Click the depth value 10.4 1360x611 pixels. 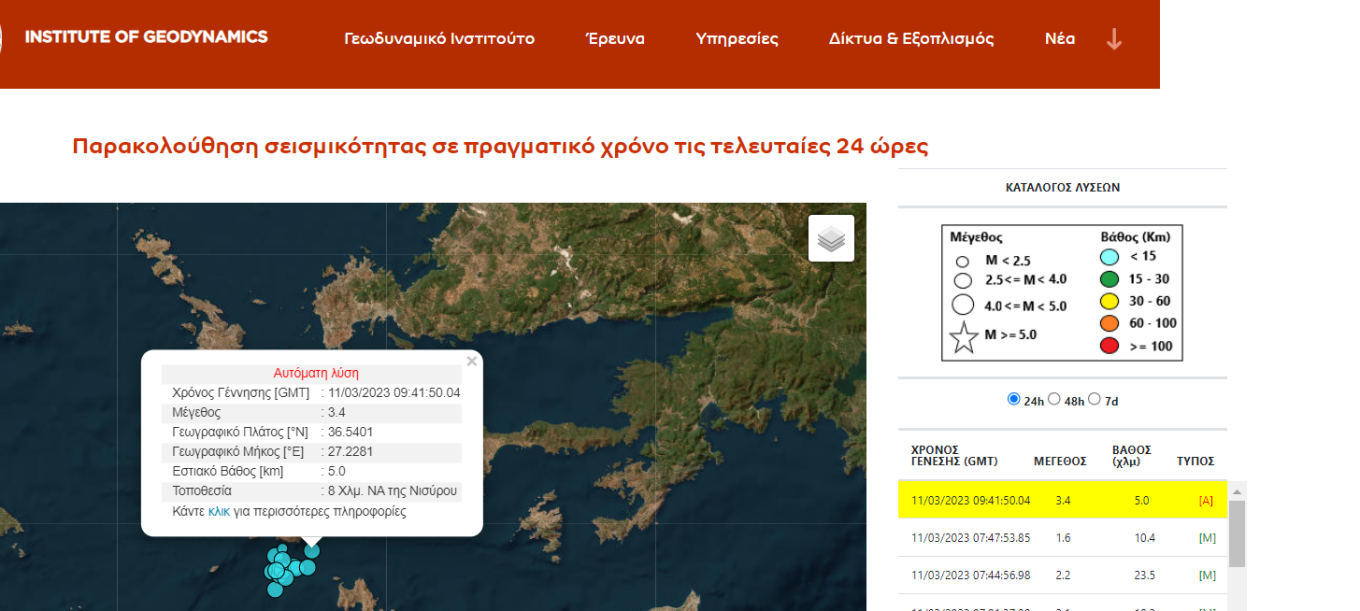(1145, 538)
